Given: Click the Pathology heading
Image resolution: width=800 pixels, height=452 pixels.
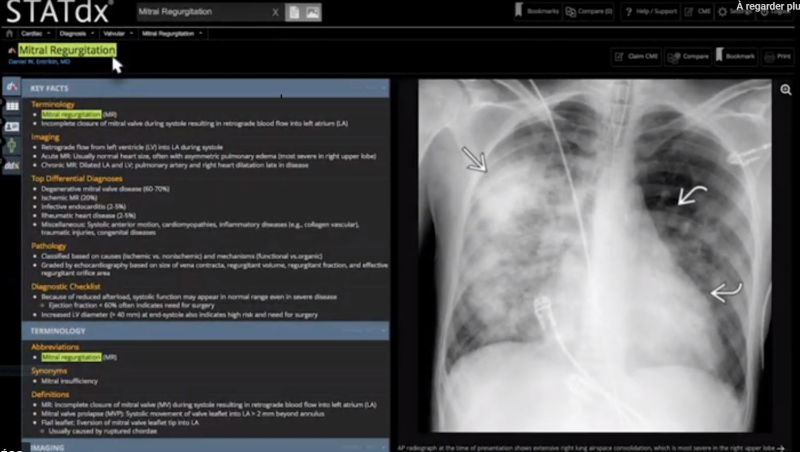Looking at the screenshot, I should click(x=48, y=246).
